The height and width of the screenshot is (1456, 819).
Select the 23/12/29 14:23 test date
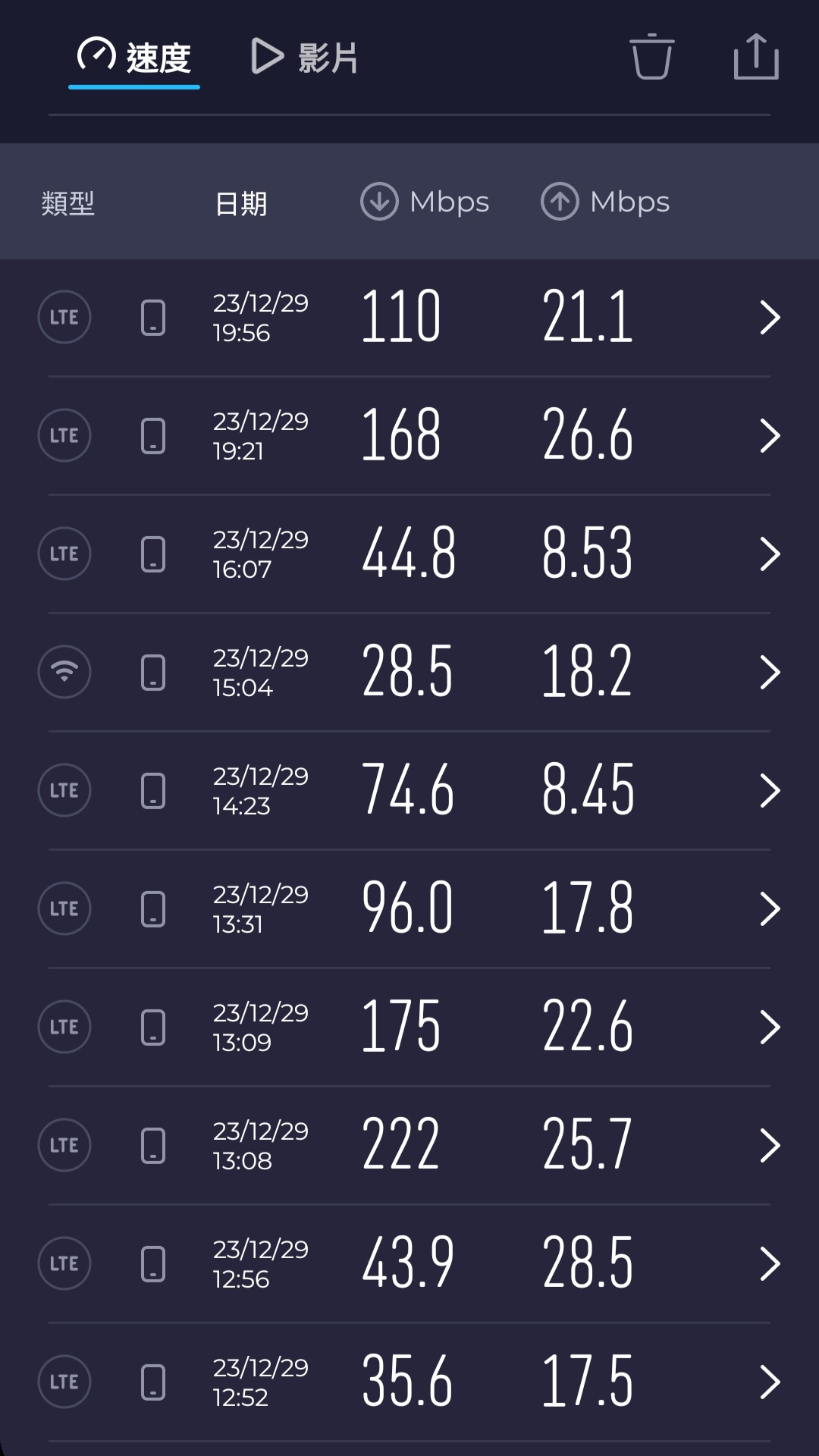tap(260, 790)
